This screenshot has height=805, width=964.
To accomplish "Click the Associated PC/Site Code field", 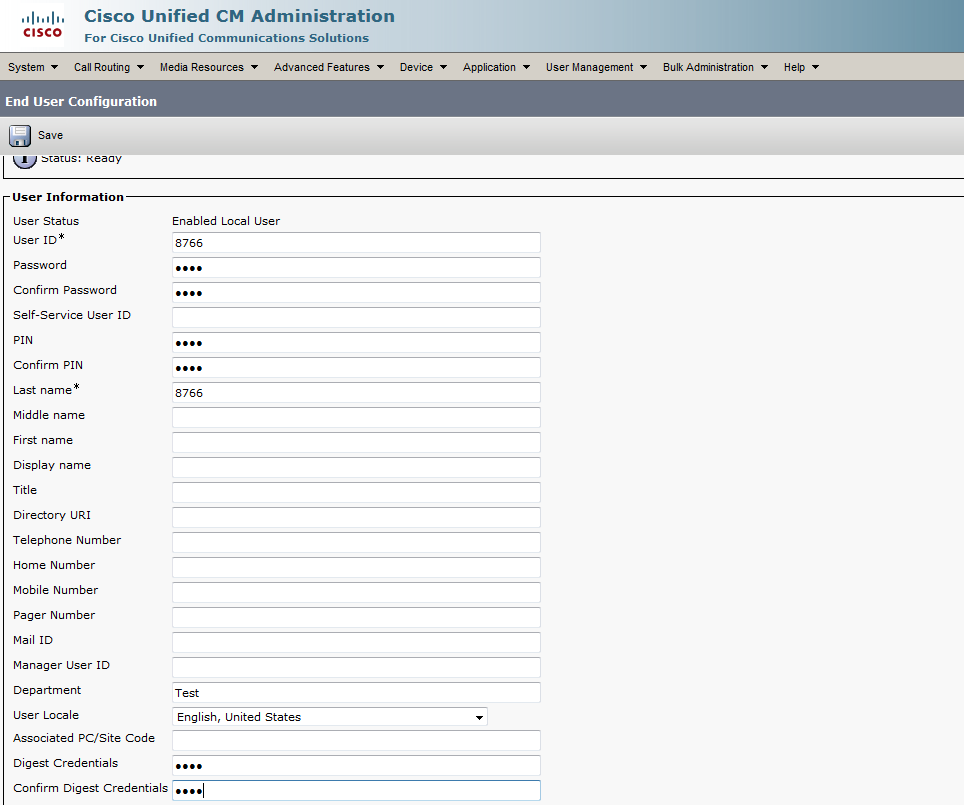I will pos(356,740).
